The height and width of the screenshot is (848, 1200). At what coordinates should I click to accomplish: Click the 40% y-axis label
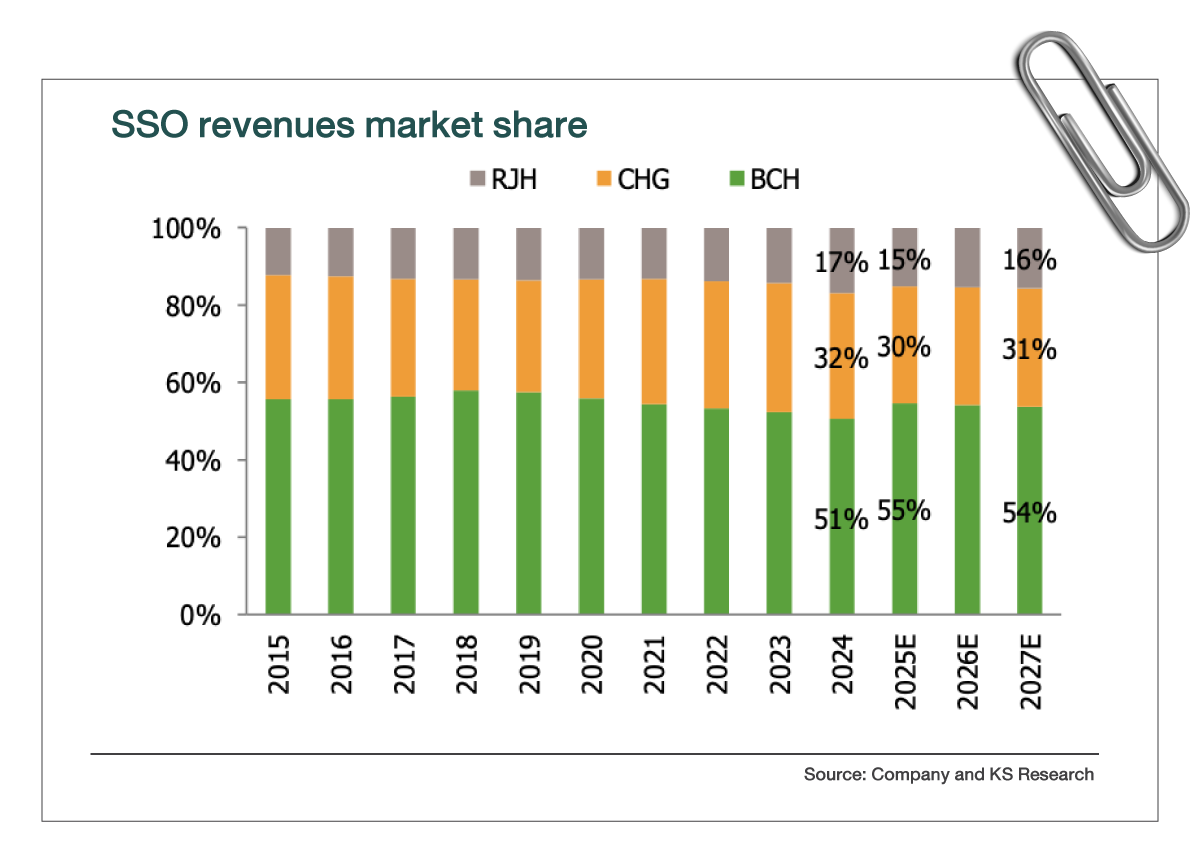tap(191, 461)
